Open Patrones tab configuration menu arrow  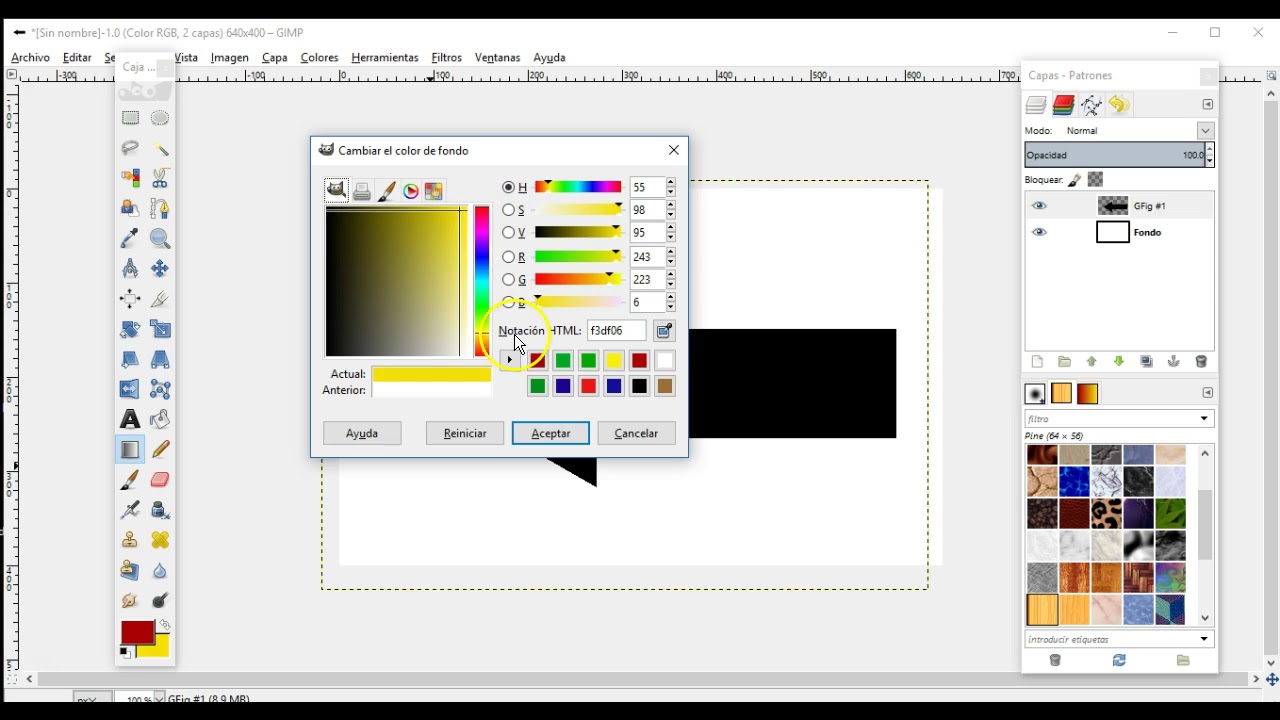1208,393
